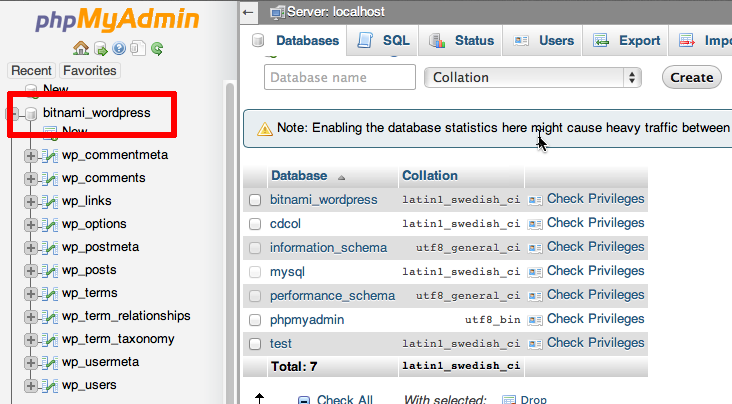Open the blue question mark documentation icon
This screenshot has height=404, width=732.
click(119, 48)
